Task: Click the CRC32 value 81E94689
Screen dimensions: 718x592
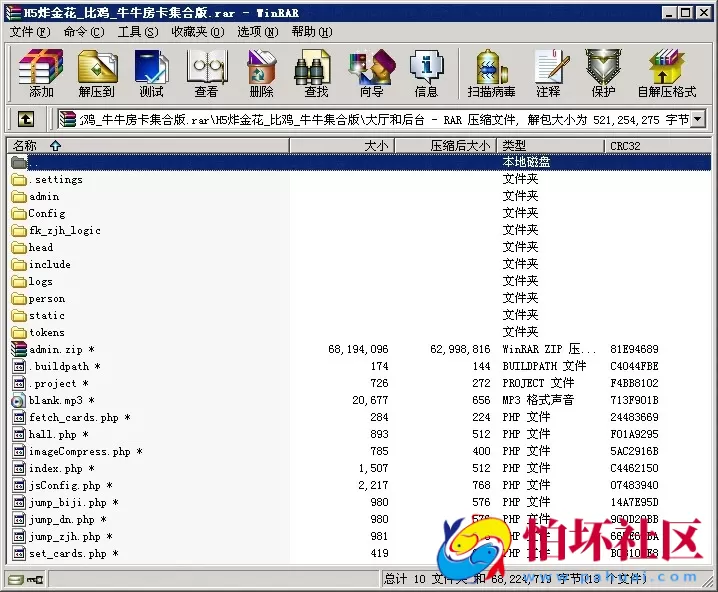Action: pyautogui.click(x=634, y=349)
